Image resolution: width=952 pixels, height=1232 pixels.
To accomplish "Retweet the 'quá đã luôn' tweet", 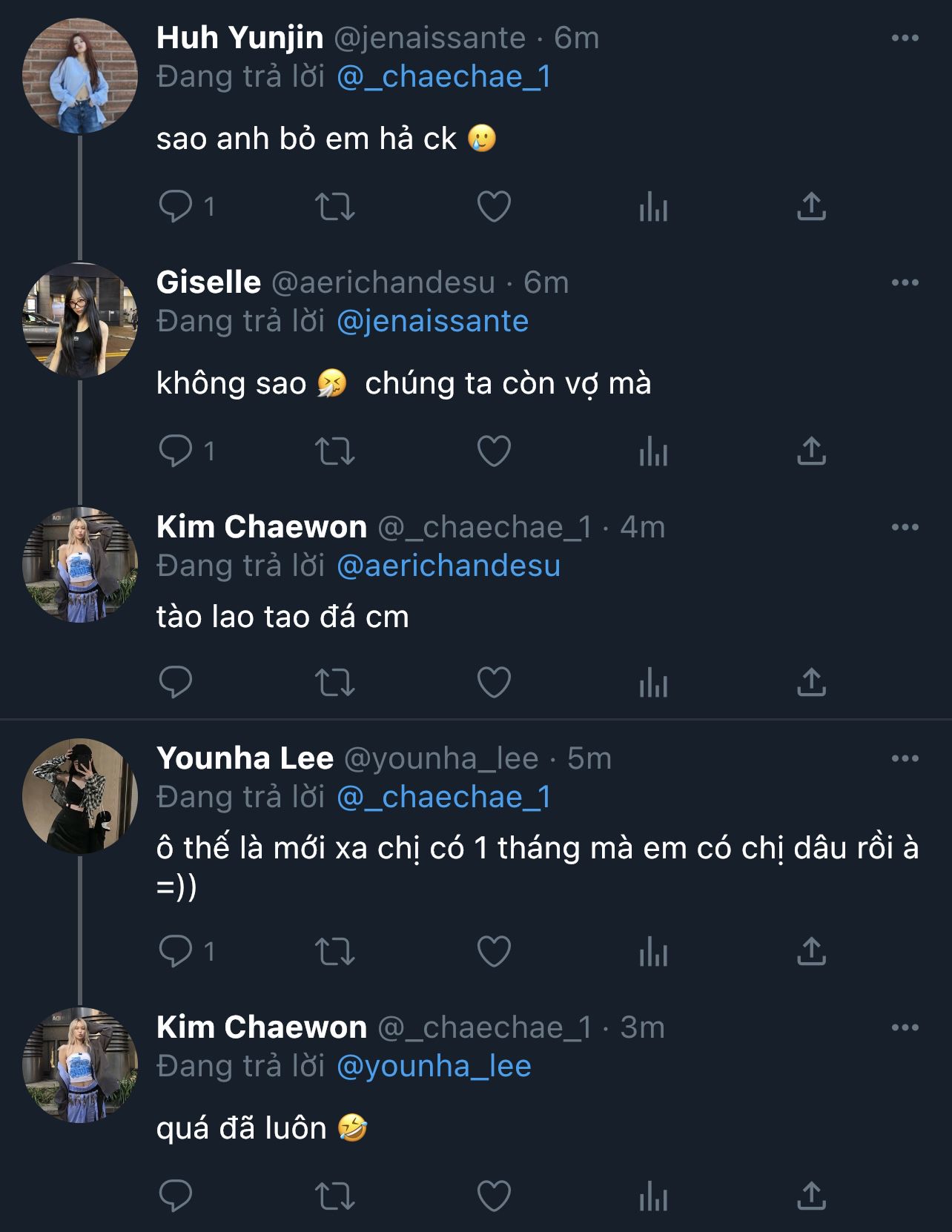I will (335, 1196).
